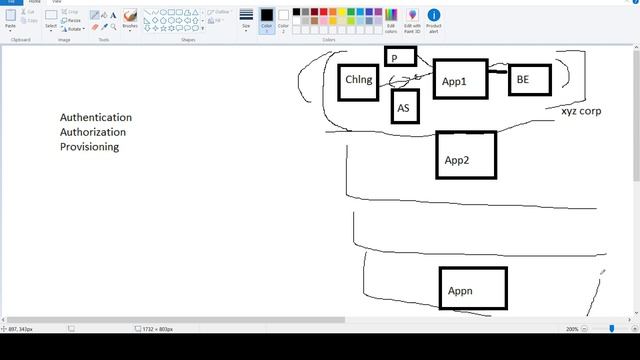This screenshot has width=640, height=360.
Task: Select the Eraser tool
Action: click(95, 27)
